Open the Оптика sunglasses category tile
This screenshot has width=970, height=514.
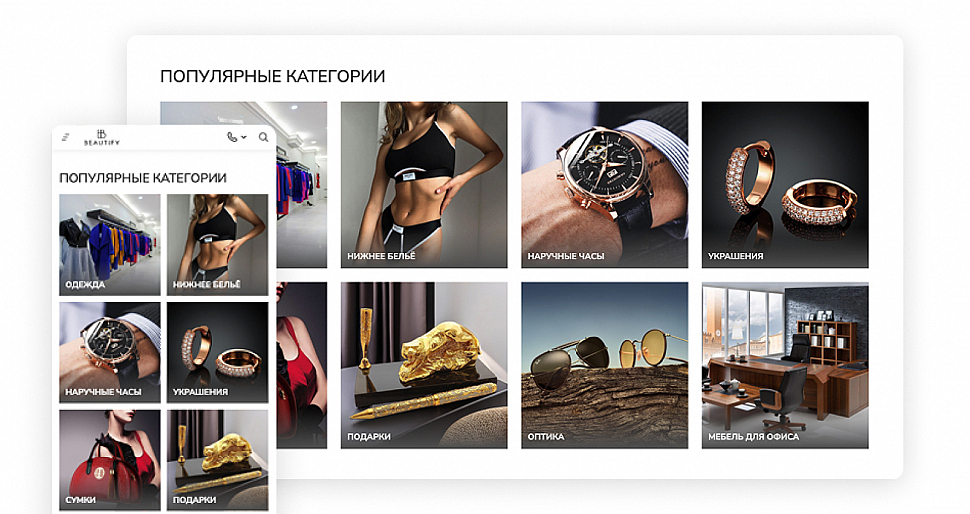click(x=604, y=366)
